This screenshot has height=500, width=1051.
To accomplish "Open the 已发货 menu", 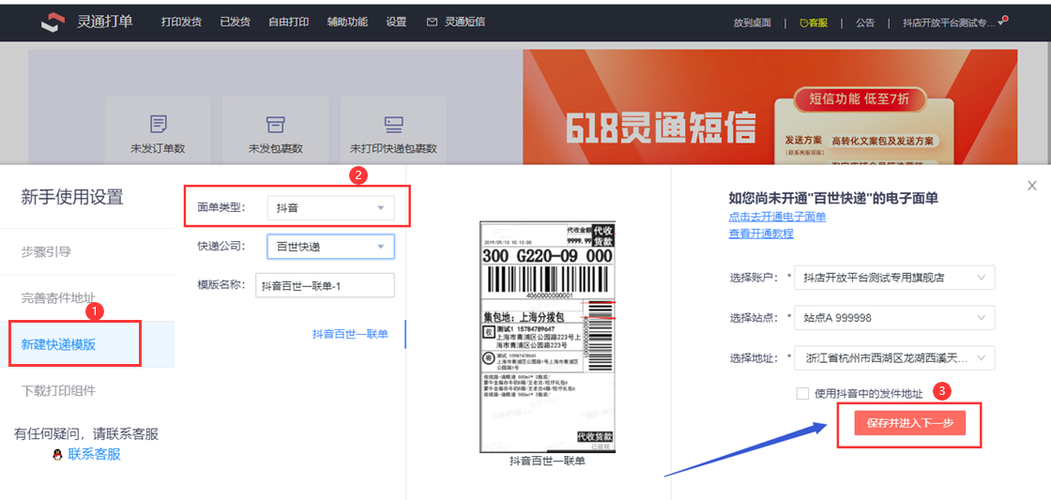I will coord(235,22).
